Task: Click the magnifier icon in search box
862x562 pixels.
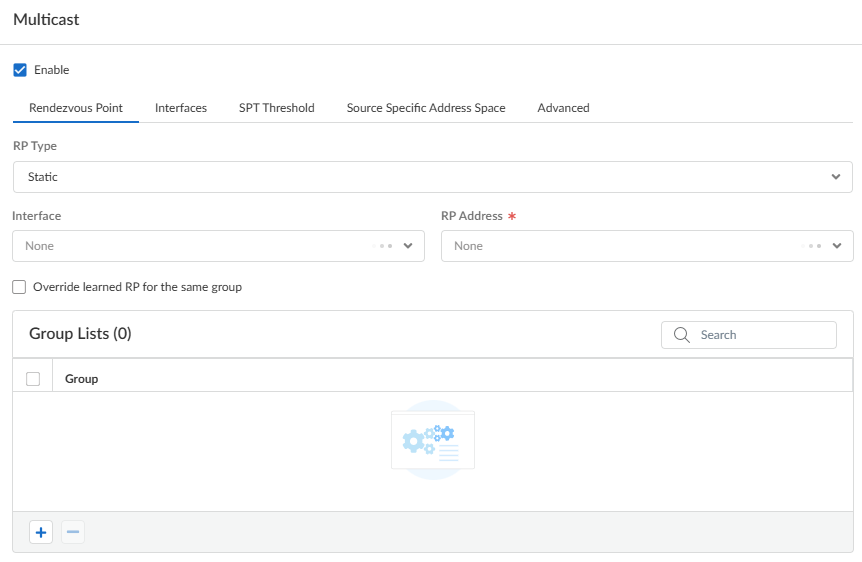Action: point(683,335)
